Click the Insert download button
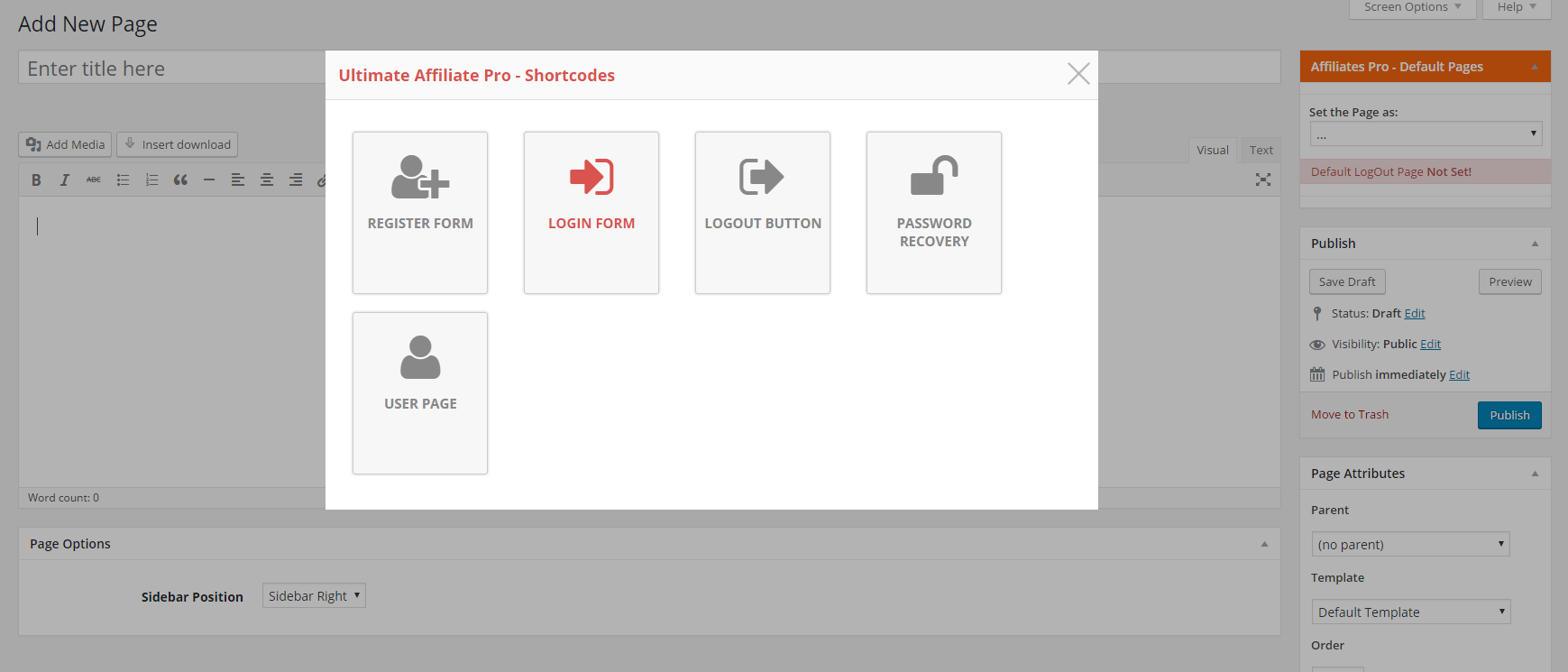Viewport: 1568px width, 672px height. point(178,144)
